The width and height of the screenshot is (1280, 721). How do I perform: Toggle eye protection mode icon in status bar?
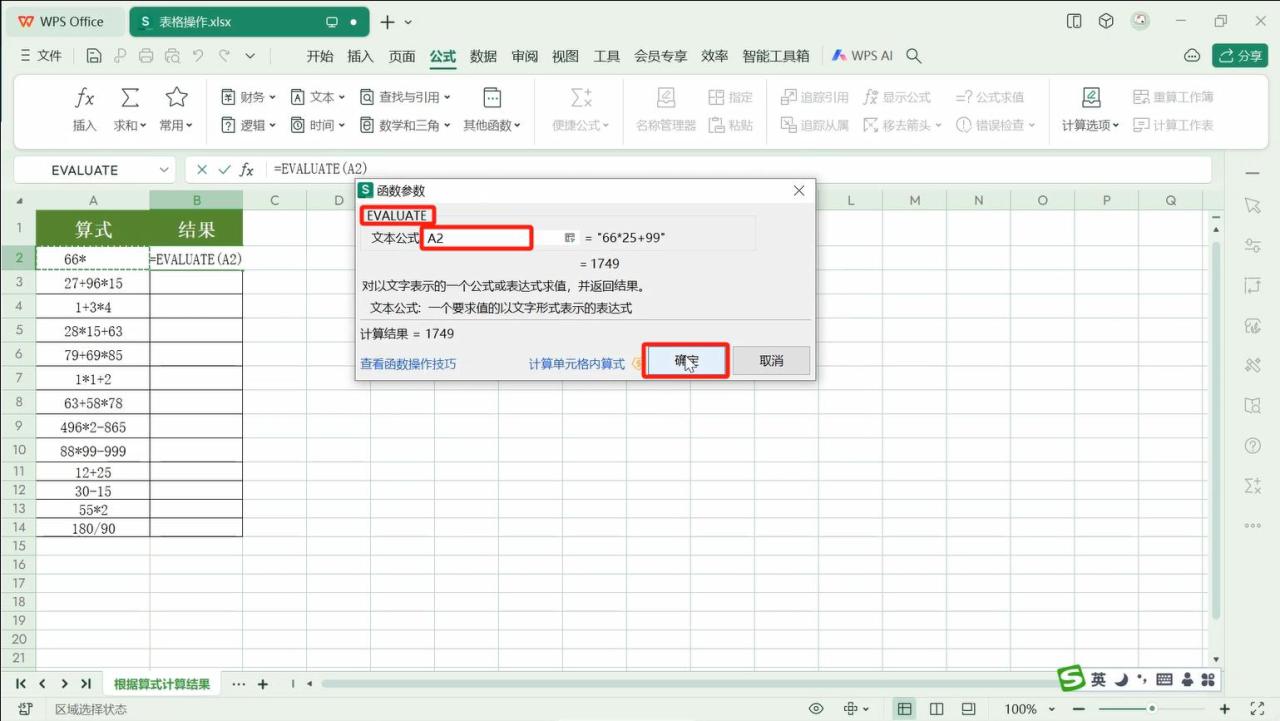pyautogui.click(x=816, y=709)
